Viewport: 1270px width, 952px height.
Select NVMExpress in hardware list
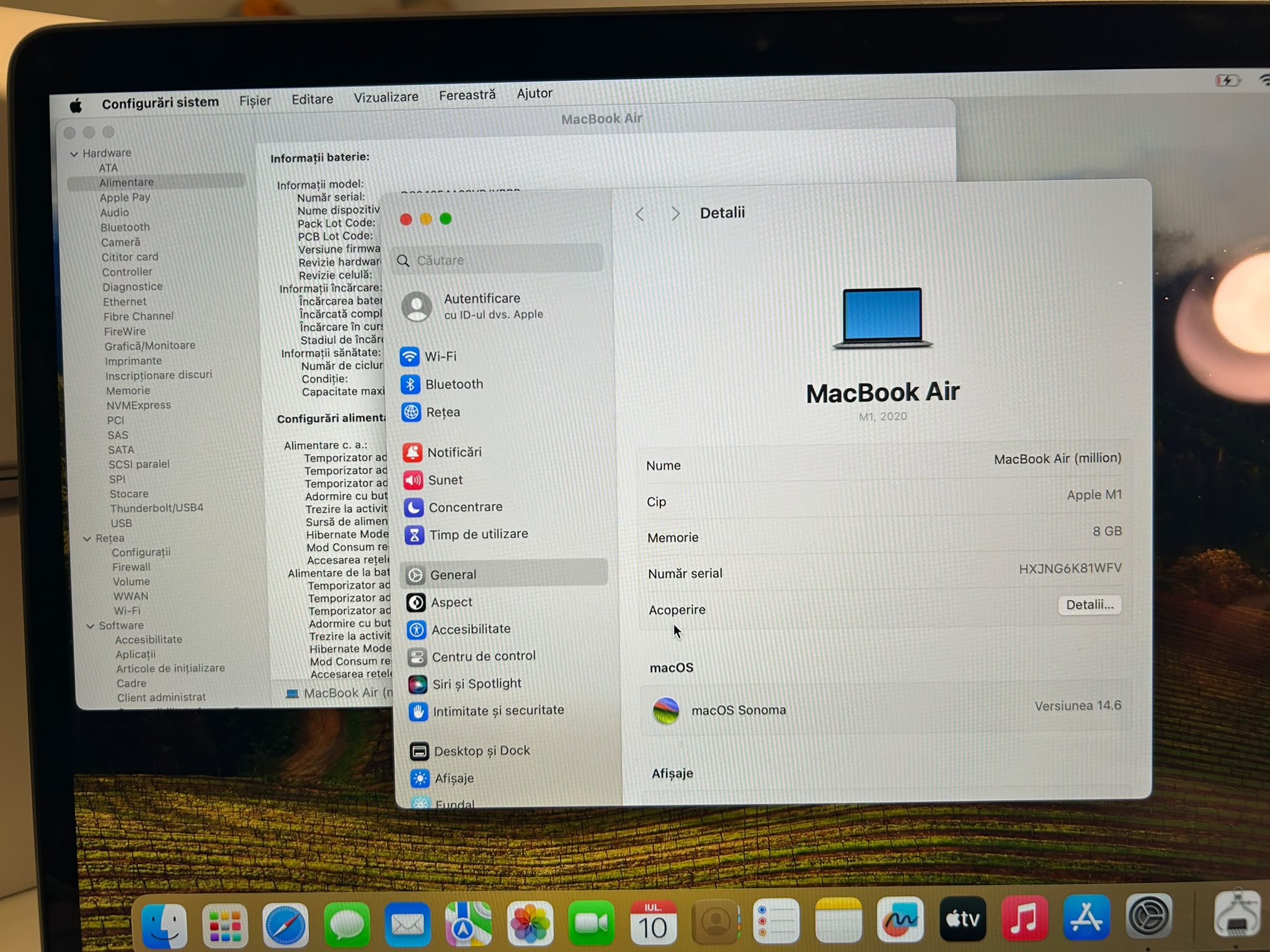pyautogui.click(x=138, y=405)
